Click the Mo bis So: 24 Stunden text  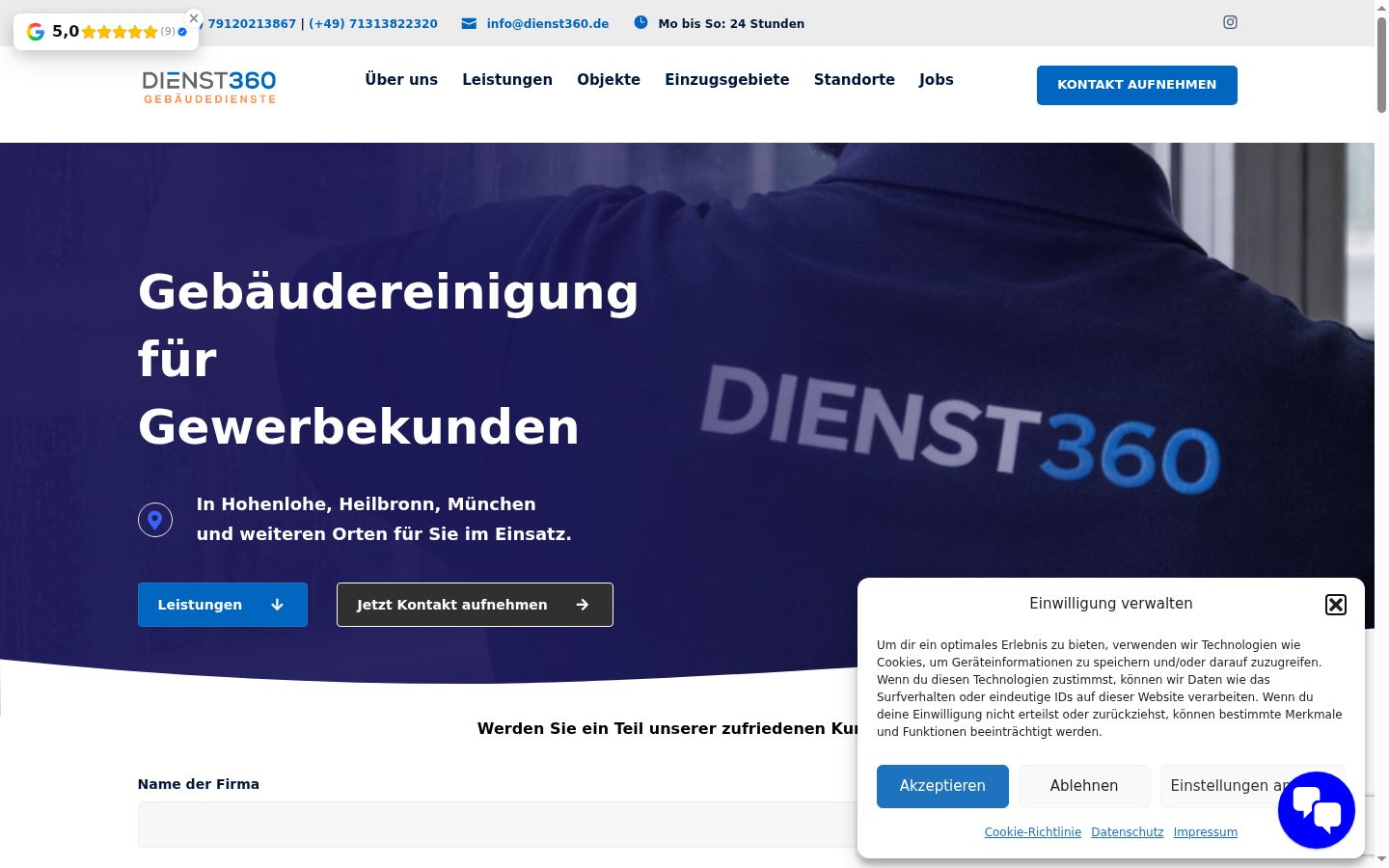click(x=731, y=23)
